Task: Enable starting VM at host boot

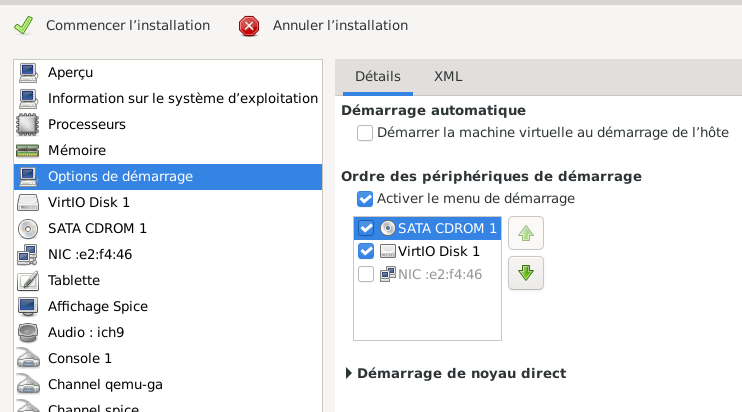Action: [365, 133]
